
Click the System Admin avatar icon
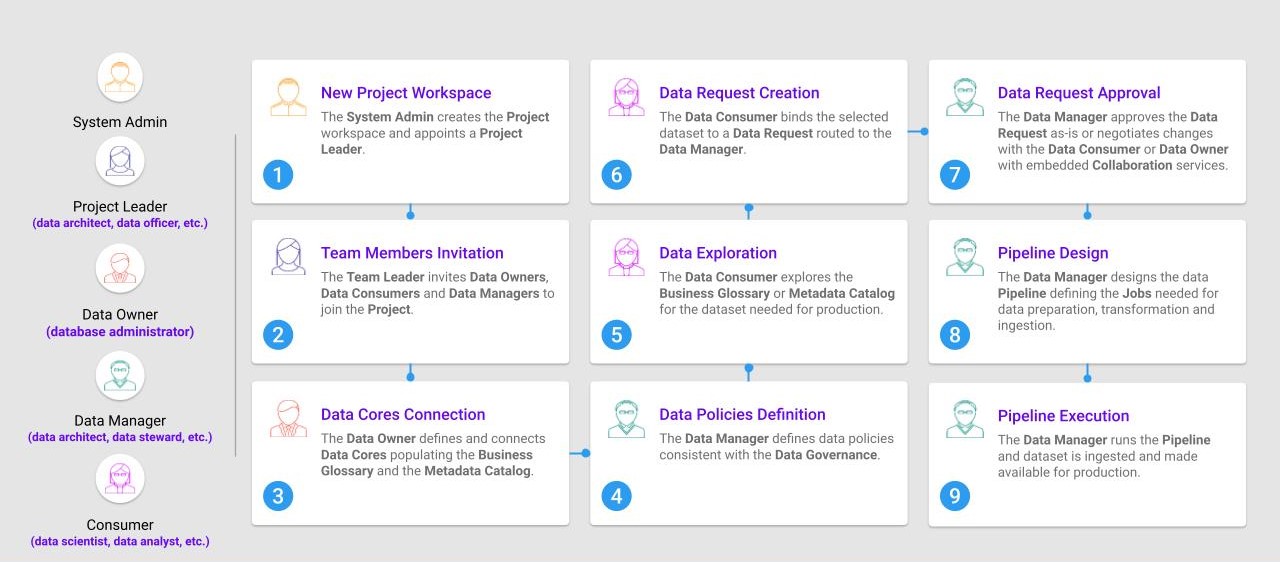tap(120, 77)
